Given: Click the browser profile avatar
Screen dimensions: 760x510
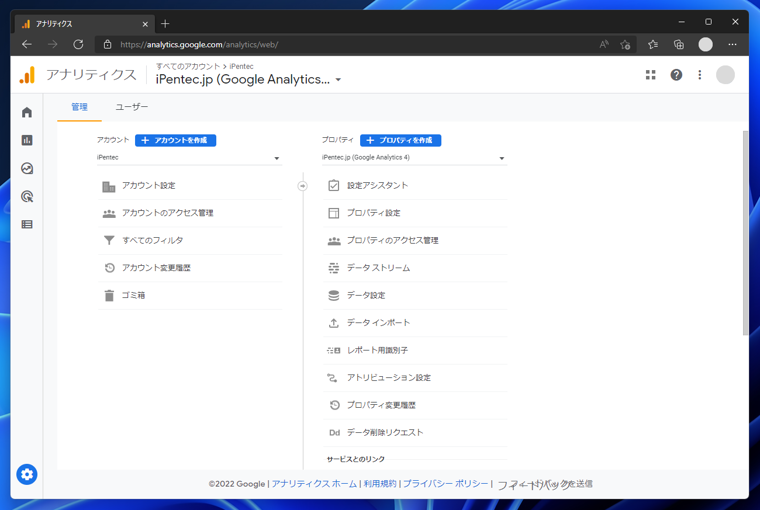Looking at the screenshot, I should tap(705, 45).
